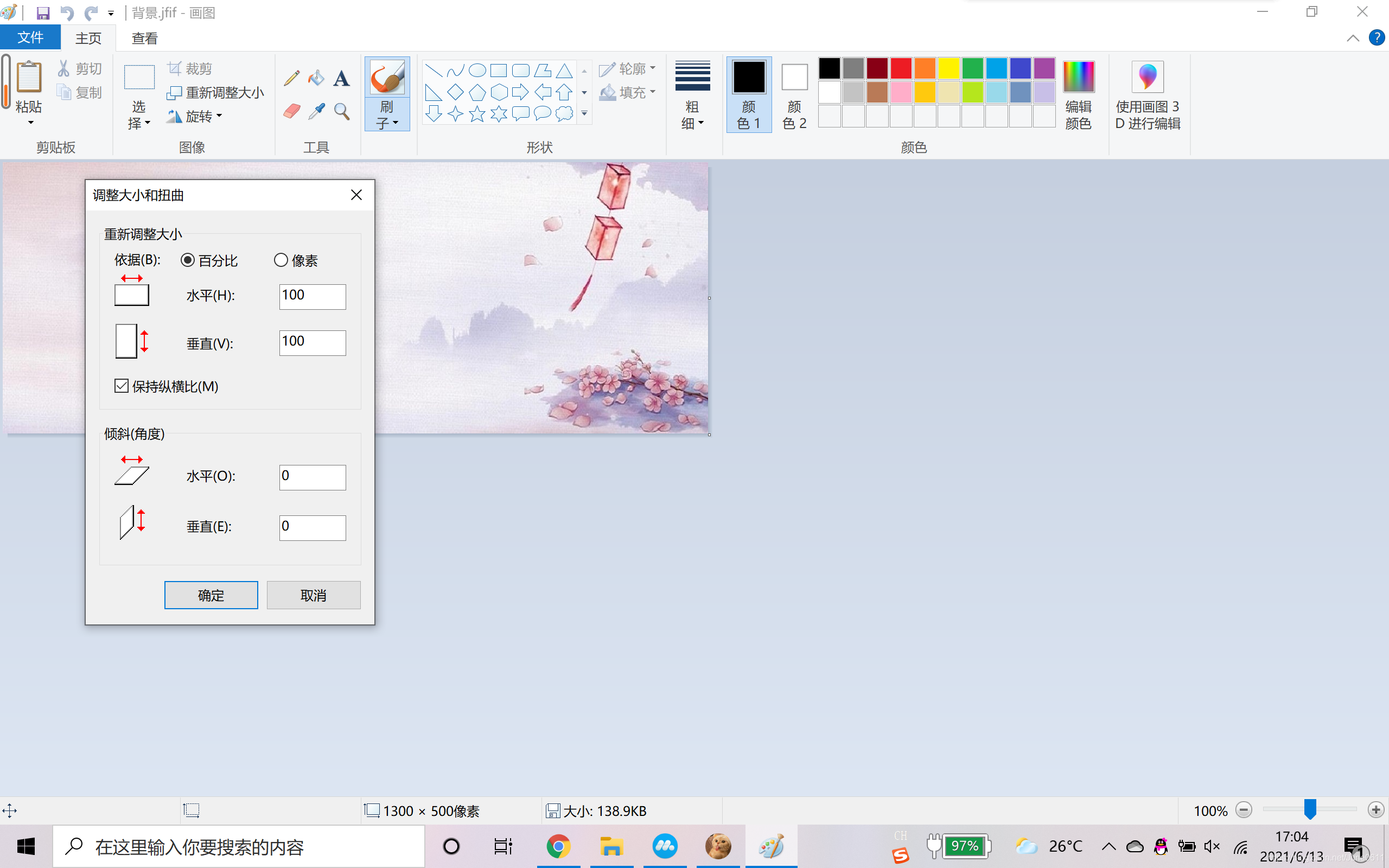
Task: Open Edit with Paint 3D
Action: 1148,95
